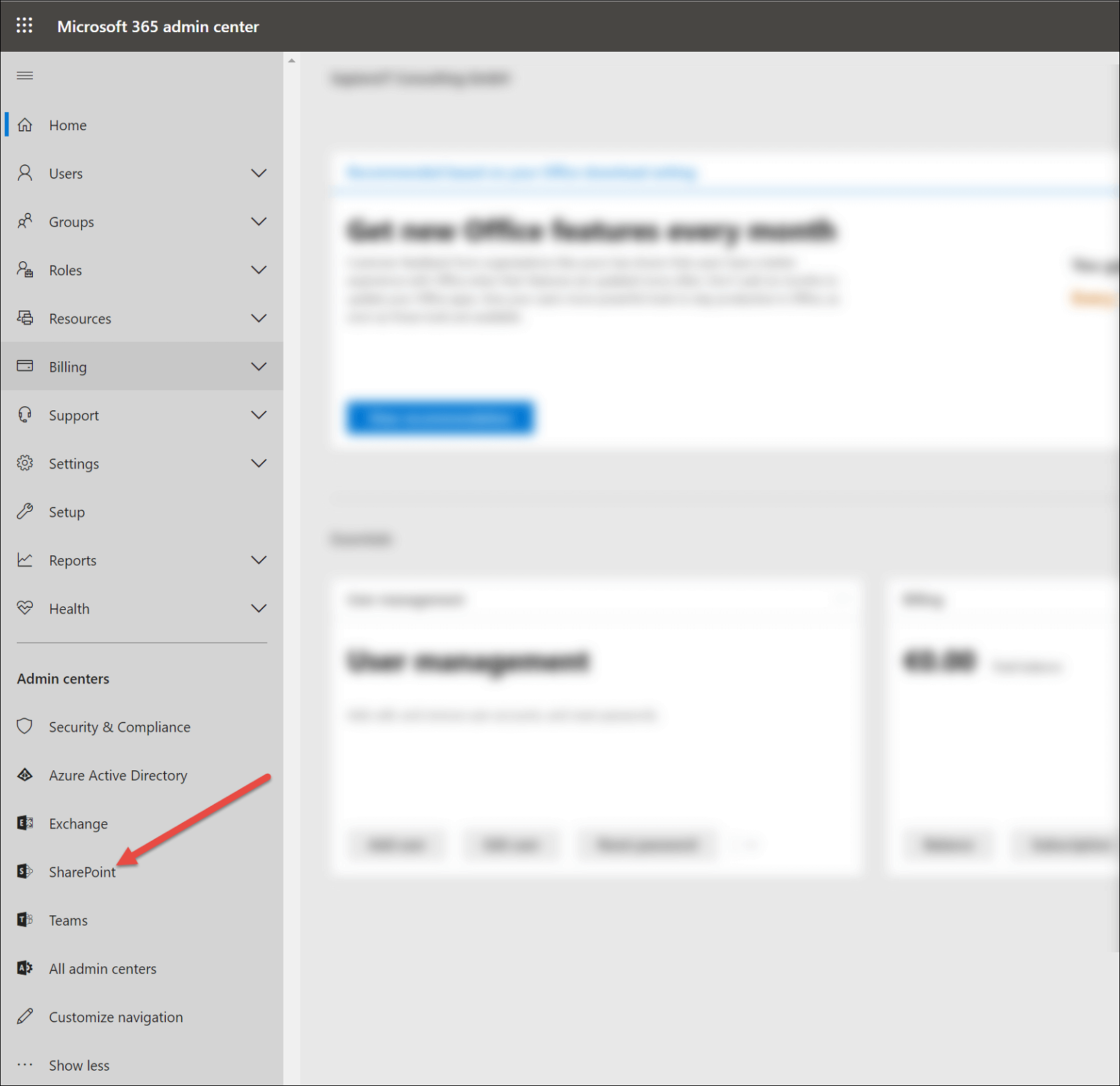Viewport: 1120px width, 1086px height.
Task: Open the app launcher waffle icon
Action: click(x=24, y=26)
